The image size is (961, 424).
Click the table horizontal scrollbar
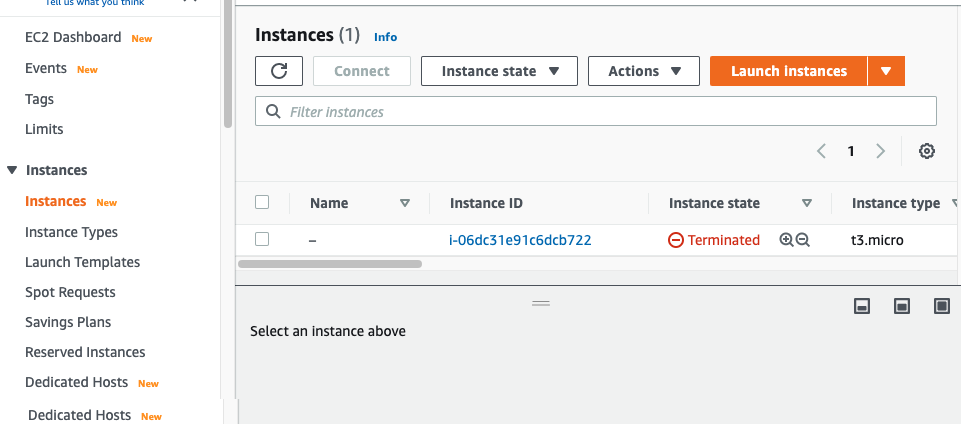330,264
